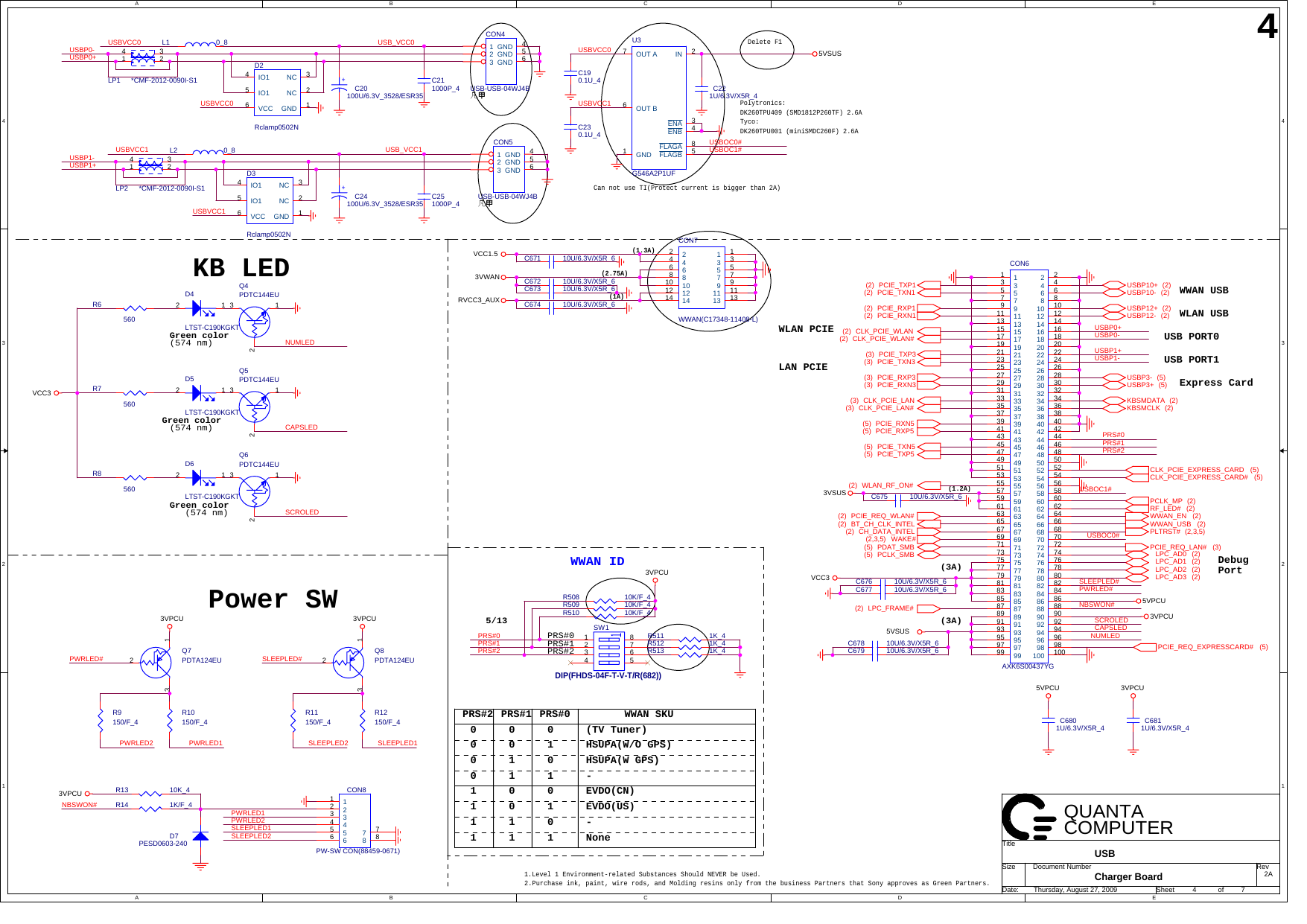Select the Green color 574 nm annotation
Screen dimensions: 1307x924
(190, 339)
